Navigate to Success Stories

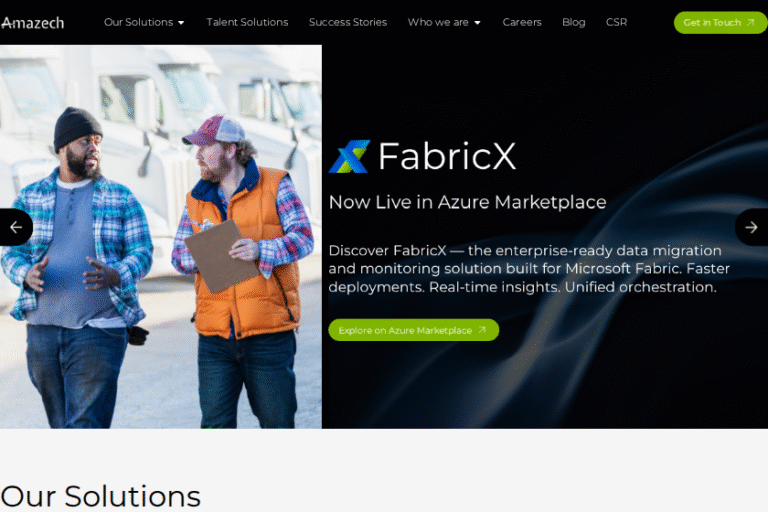(347, 22)
